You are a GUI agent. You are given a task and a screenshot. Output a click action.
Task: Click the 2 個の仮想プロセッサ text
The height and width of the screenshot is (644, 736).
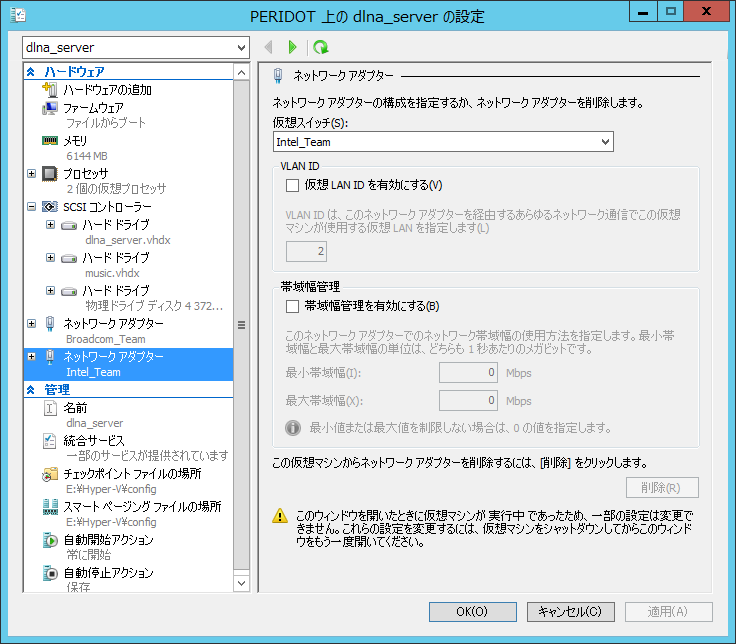pyautogui.click(x=116, y=189)
